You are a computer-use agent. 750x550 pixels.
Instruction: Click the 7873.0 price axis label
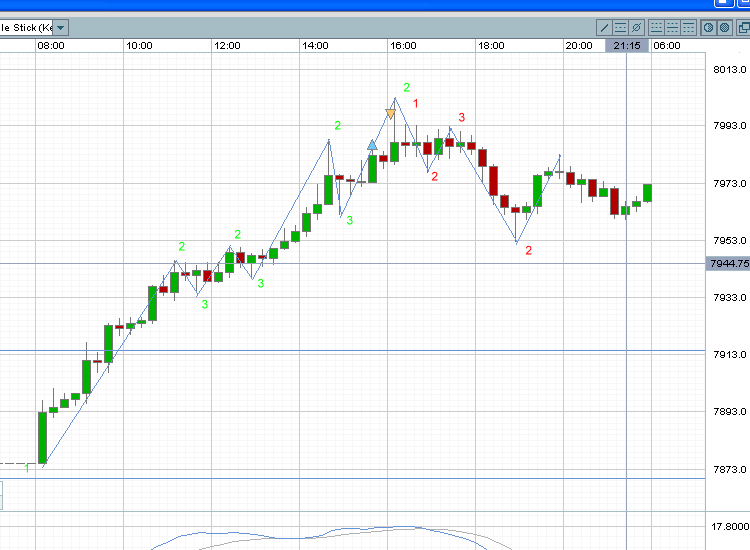[729, 469]
